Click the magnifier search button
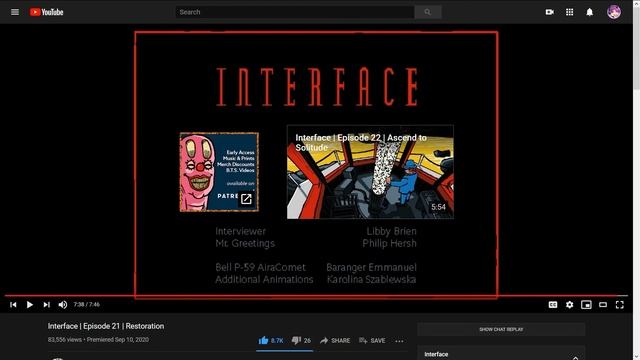 pos(427,12)
